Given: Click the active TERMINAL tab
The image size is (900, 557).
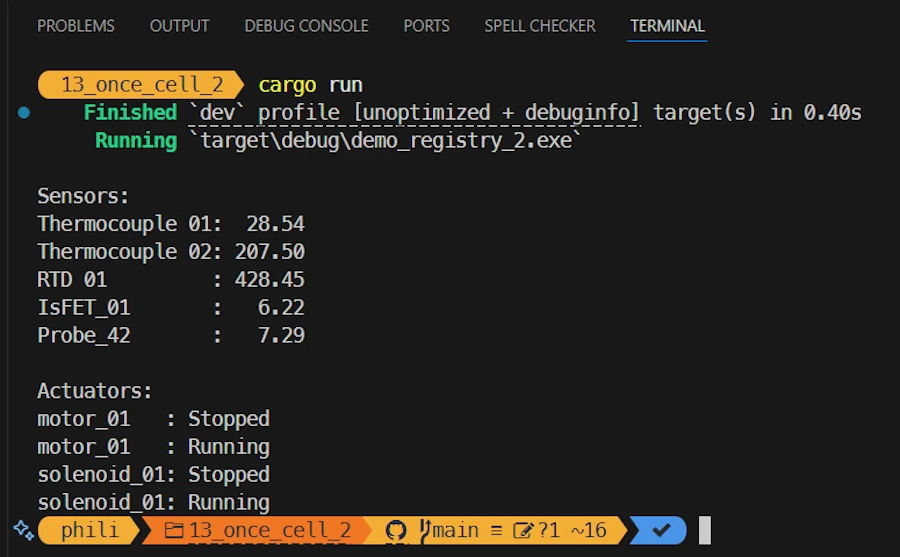Looking at the screenshot, I should [667, 26].
